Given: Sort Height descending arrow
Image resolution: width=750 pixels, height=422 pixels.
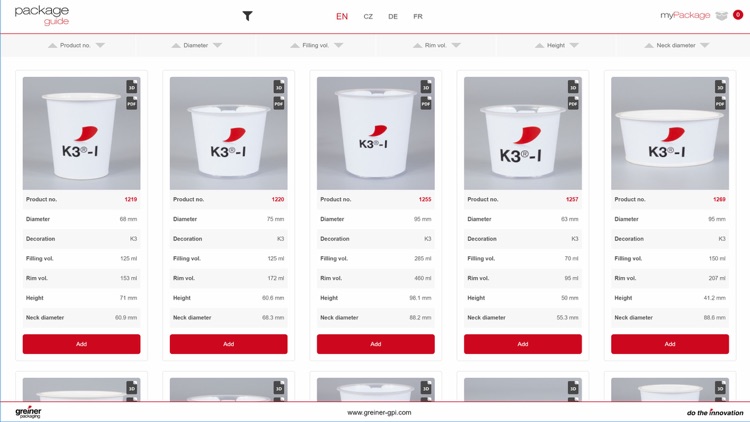Looking at the screenshot, I should pyautogui.click(x=574, y=45).
